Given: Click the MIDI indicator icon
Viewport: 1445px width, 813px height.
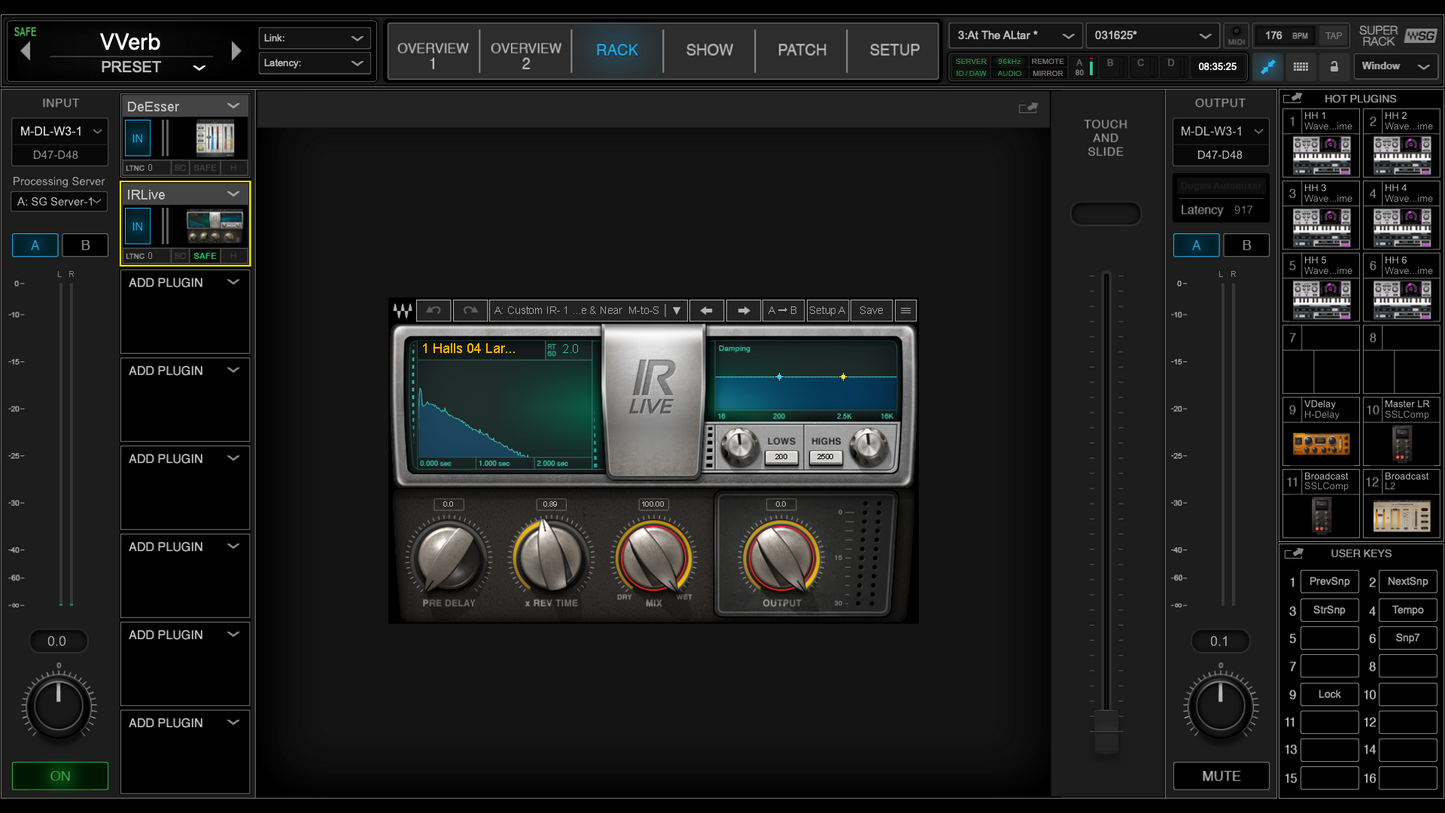Looking at the screenshot, I should pyautogui.click(x=1236, y=36).
